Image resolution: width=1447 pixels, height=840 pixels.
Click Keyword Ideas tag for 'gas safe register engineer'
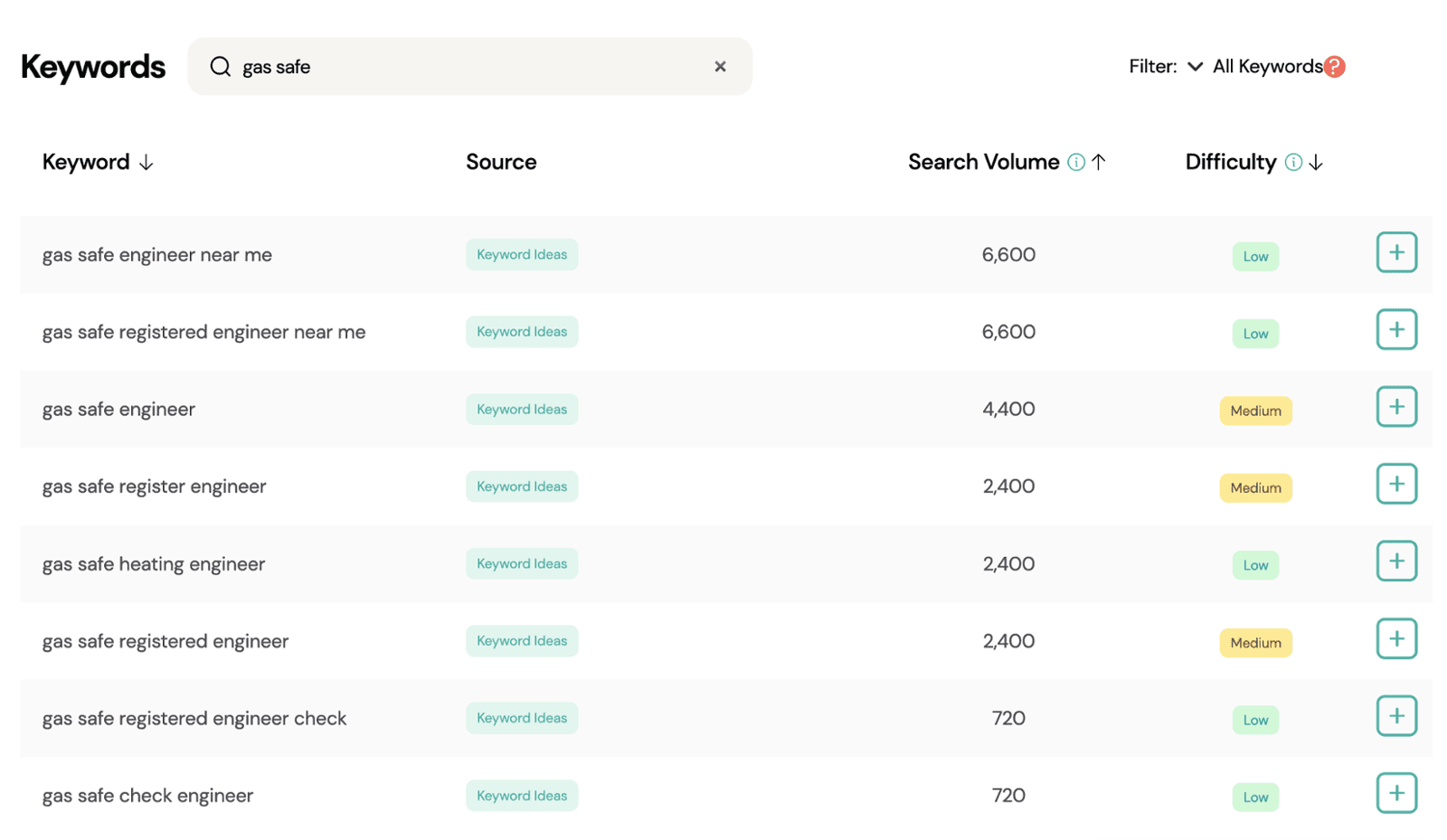(522, 486)
